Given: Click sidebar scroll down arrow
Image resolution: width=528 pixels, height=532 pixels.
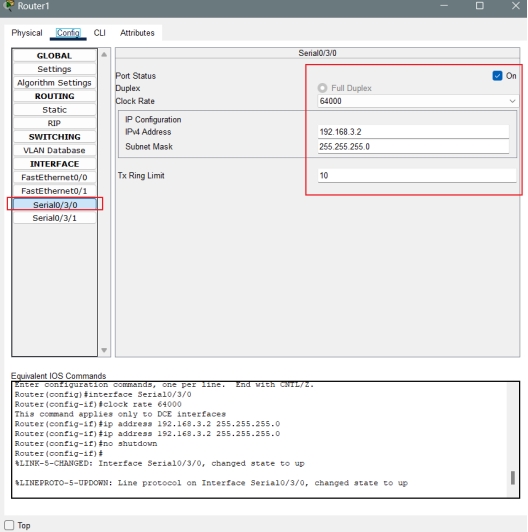Looking at the screenshot, I should [104, 350].
